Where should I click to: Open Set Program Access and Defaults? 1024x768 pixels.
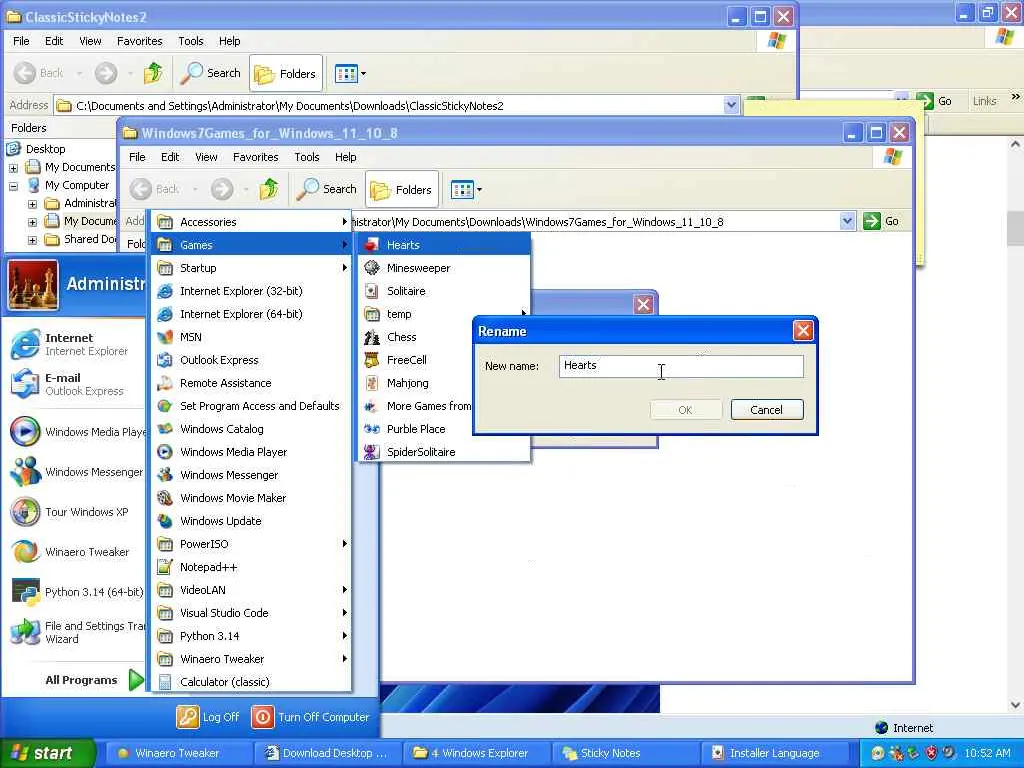coord(252,406)
